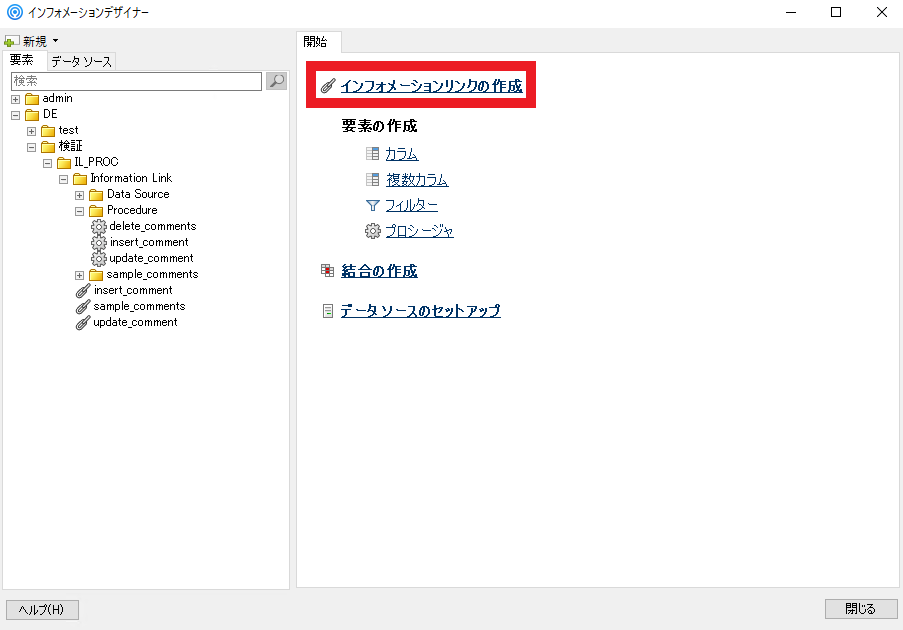Image resolution: width=903 pixels, height=630 pixels.
Task: Open the インフォメーションリンクの作成 link
Action: pyautogui.click(x=431, y=86)
